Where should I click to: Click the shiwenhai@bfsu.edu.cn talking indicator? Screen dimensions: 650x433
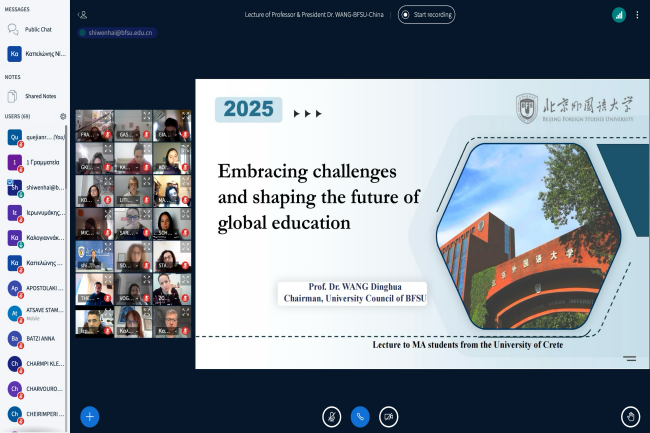coord(117,33)
